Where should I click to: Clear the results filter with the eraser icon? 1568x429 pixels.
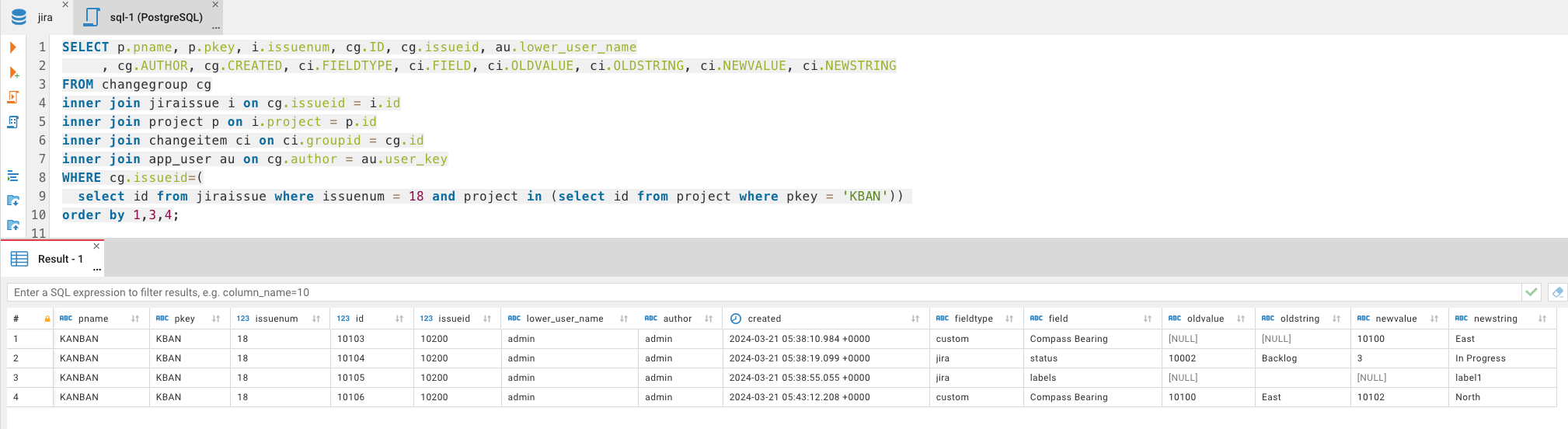click(x=1557, y=292)
